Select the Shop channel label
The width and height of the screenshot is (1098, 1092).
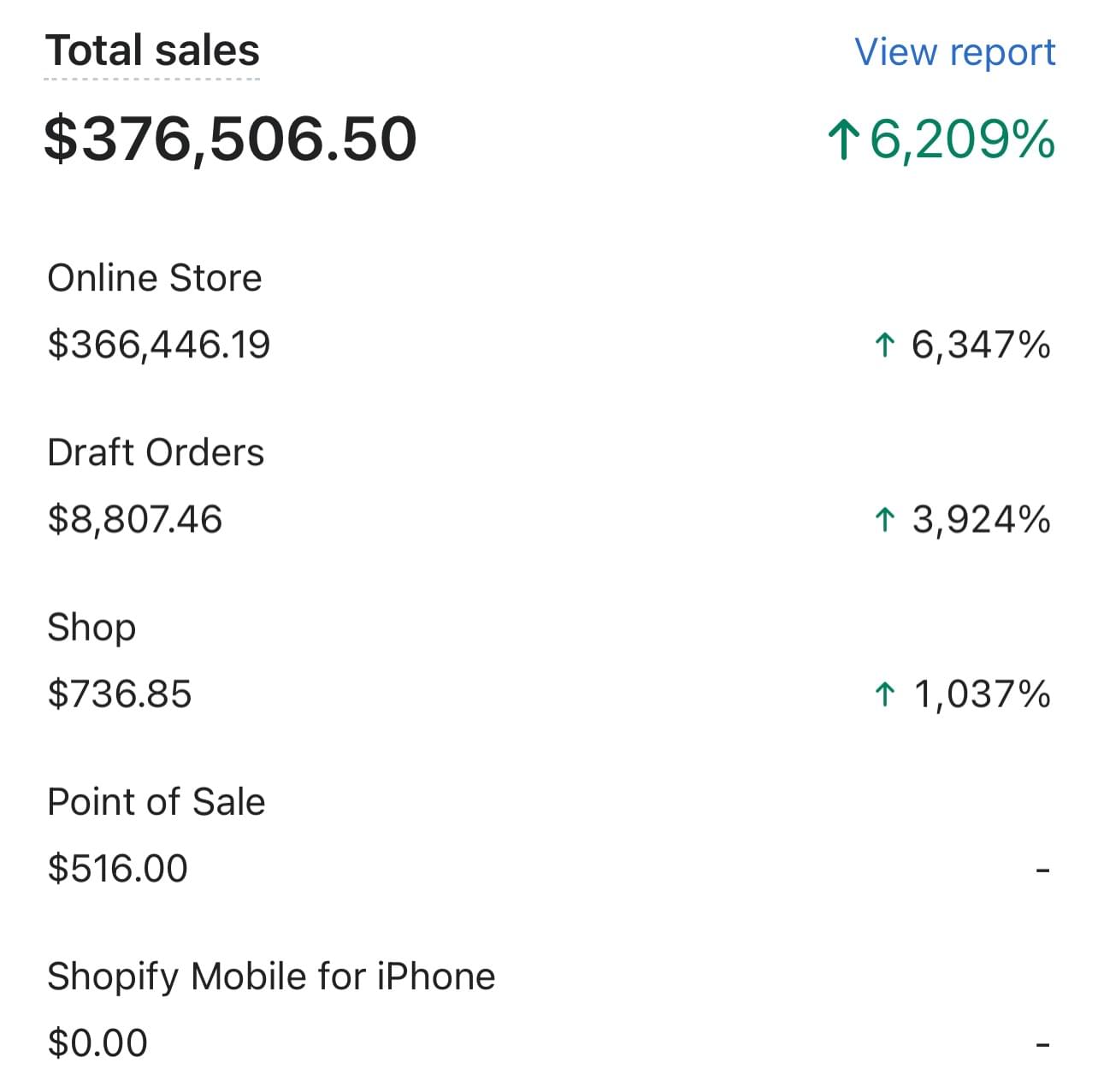(x=91, y=628)
